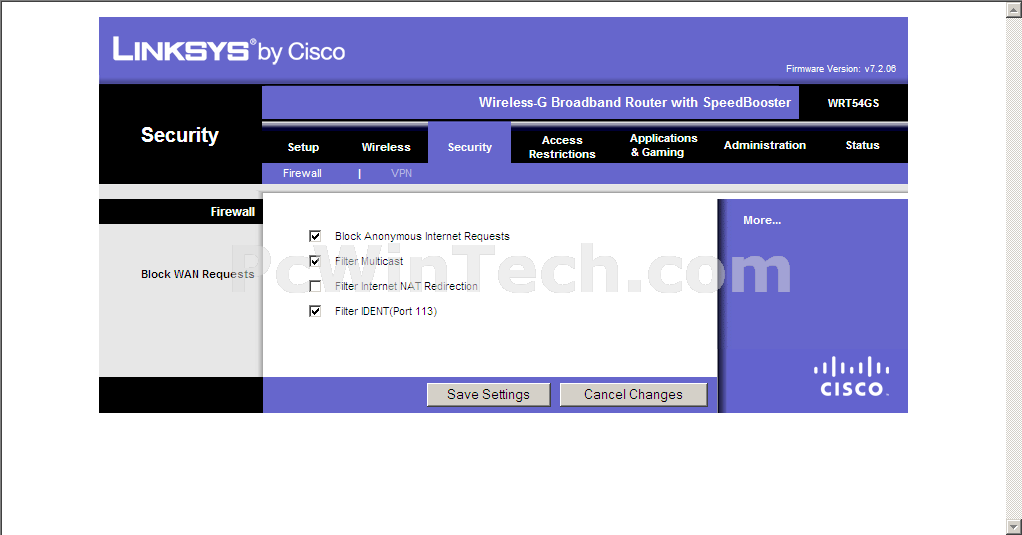The width and height of the screenshot is (1022, 535).
Task: Open the VPN sub-tab
Action: pos(402,173)
